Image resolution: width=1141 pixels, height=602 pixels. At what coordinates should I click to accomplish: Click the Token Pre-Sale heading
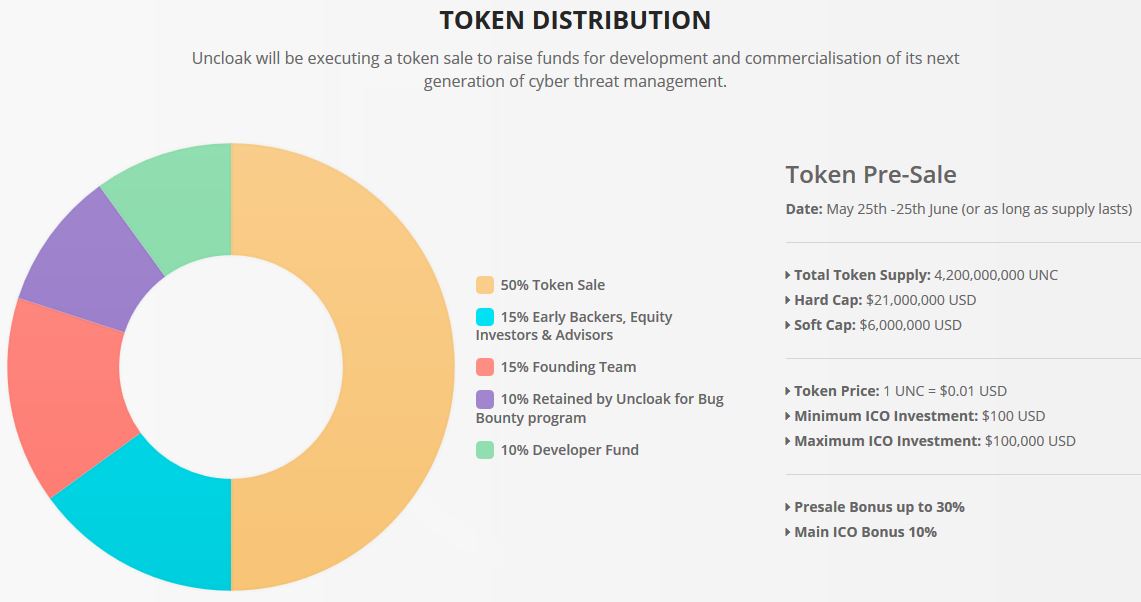pos(871,175)
